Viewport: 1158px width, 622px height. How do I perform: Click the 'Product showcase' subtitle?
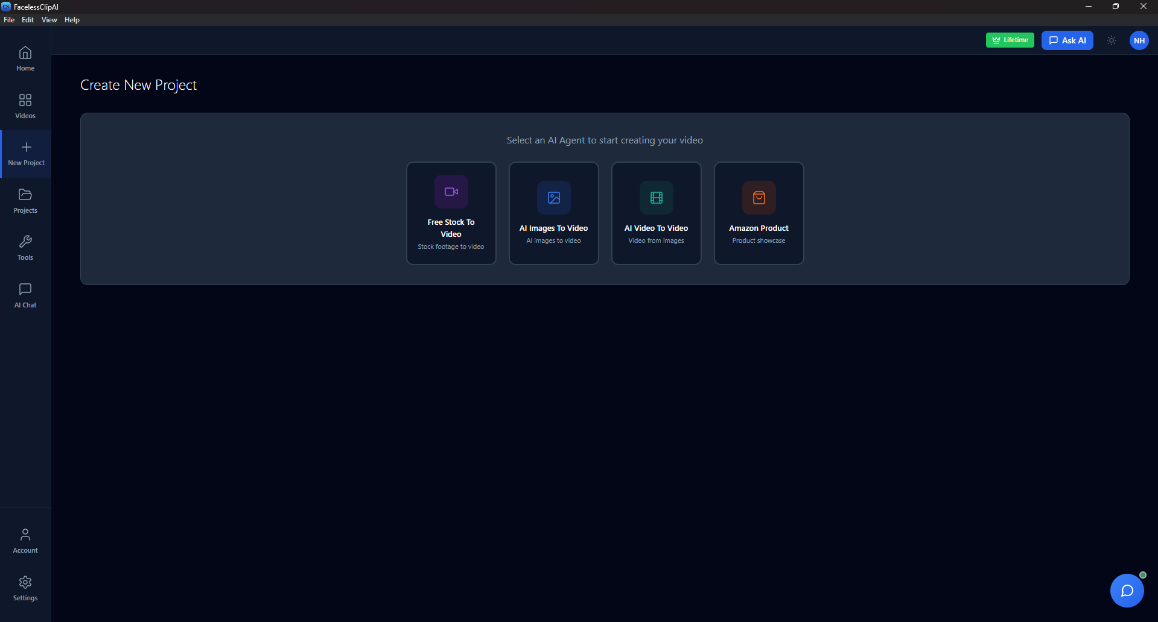[x=758, y=241]
